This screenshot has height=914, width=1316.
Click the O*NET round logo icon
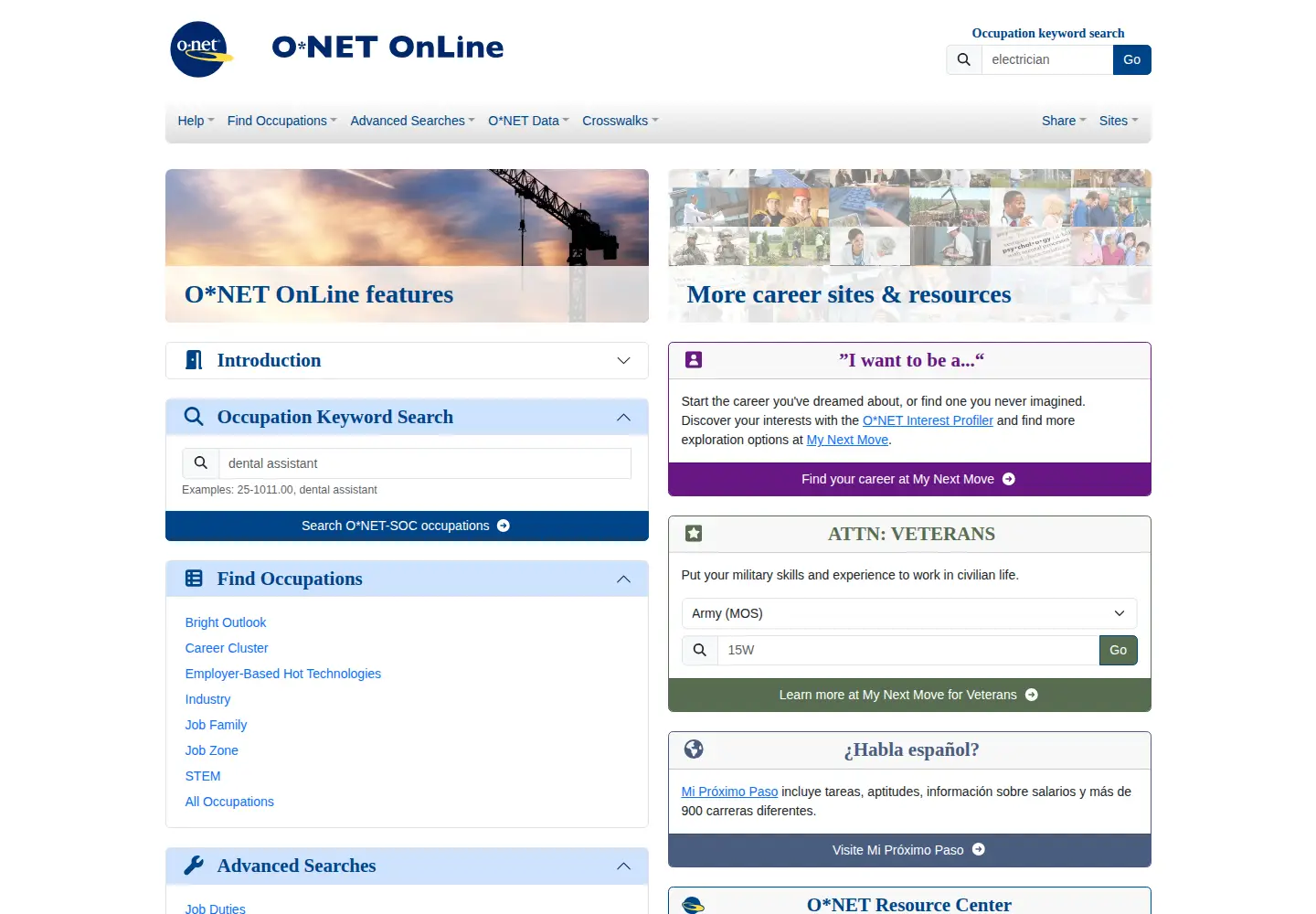201,49
